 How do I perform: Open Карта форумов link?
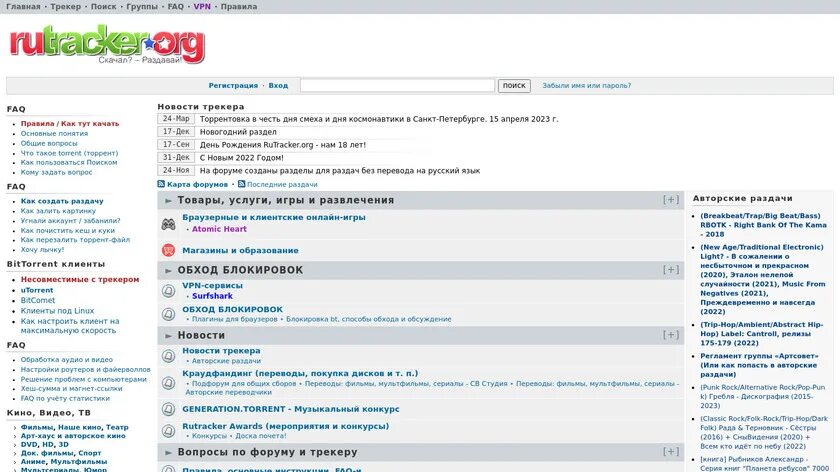point(197,184)
